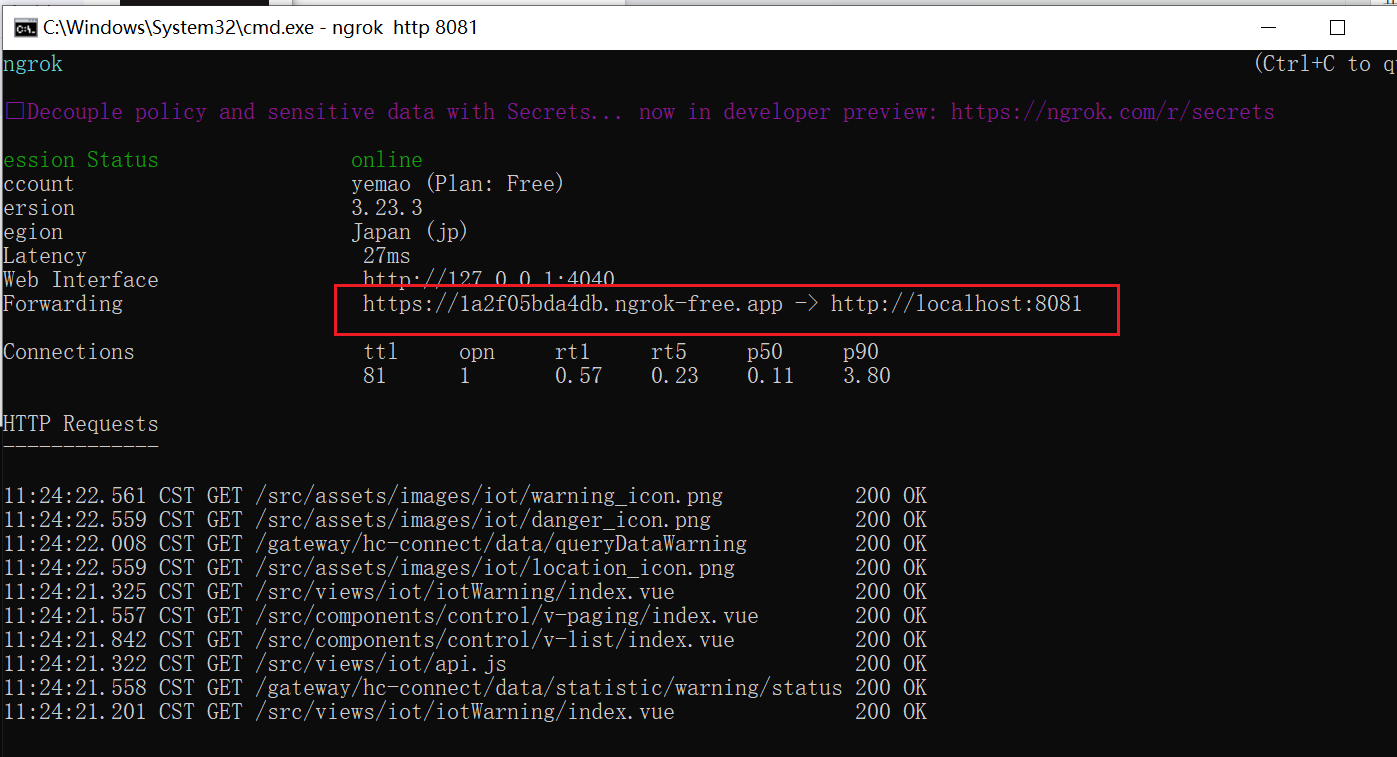Viewport: 1397px width, 757px height.
Task: Click the "p90" connections column header
Action: coord(861,352)
